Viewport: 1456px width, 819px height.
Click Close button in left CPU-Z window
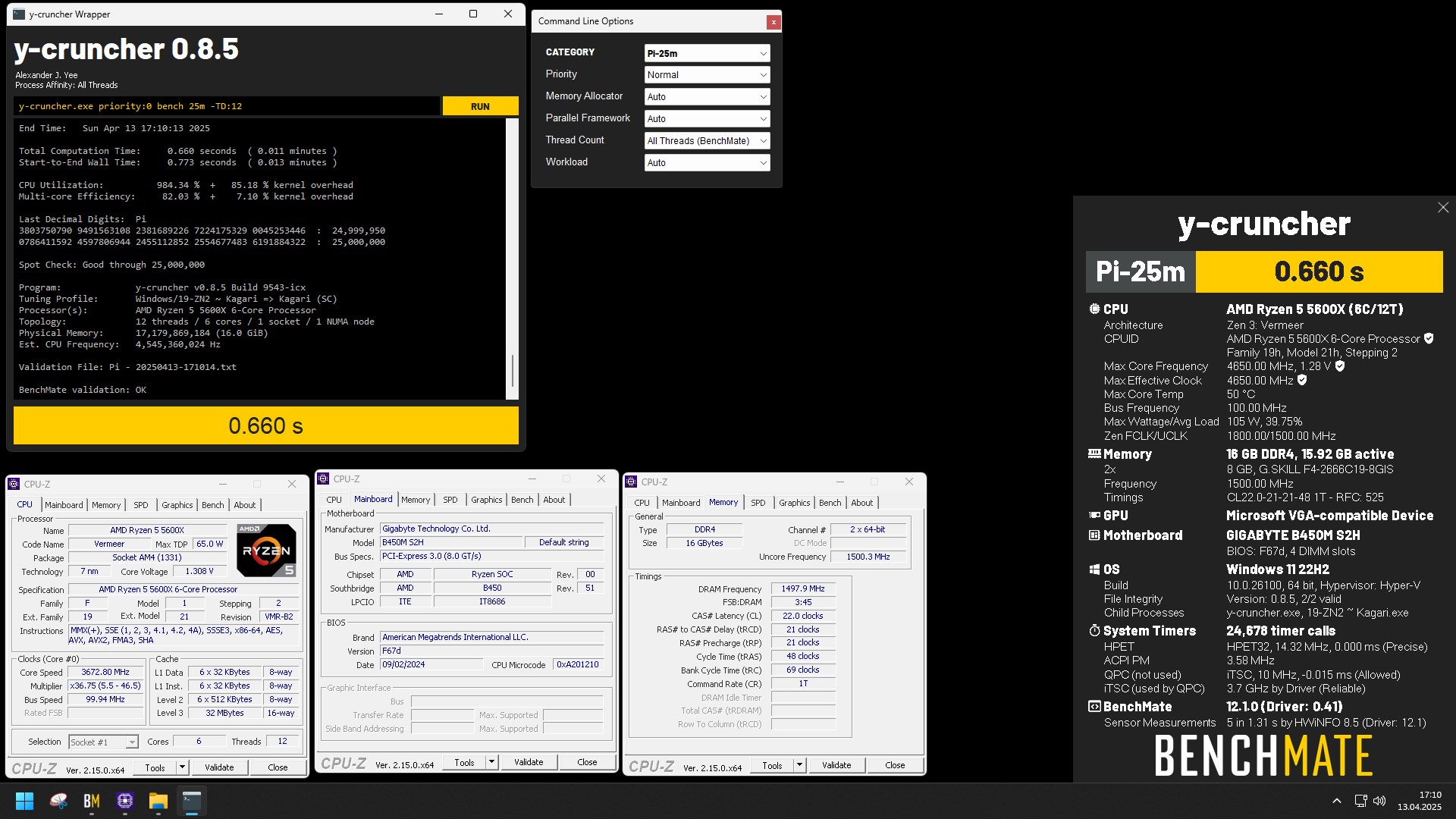278,767
